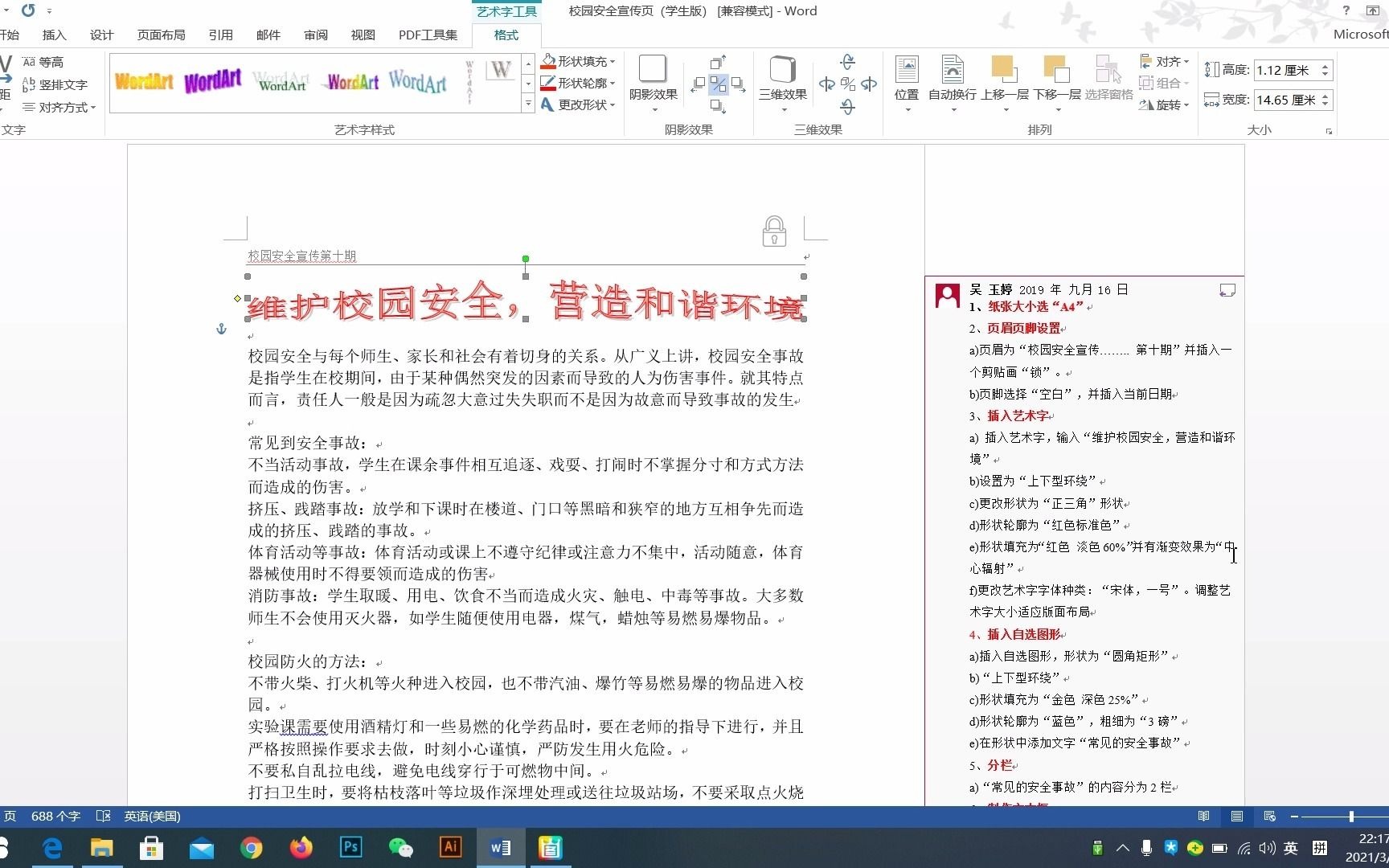The height and width of the screenshot is (868, 1389).
Task: Click the 宽度 width input field
Action: pos(1285,100)
